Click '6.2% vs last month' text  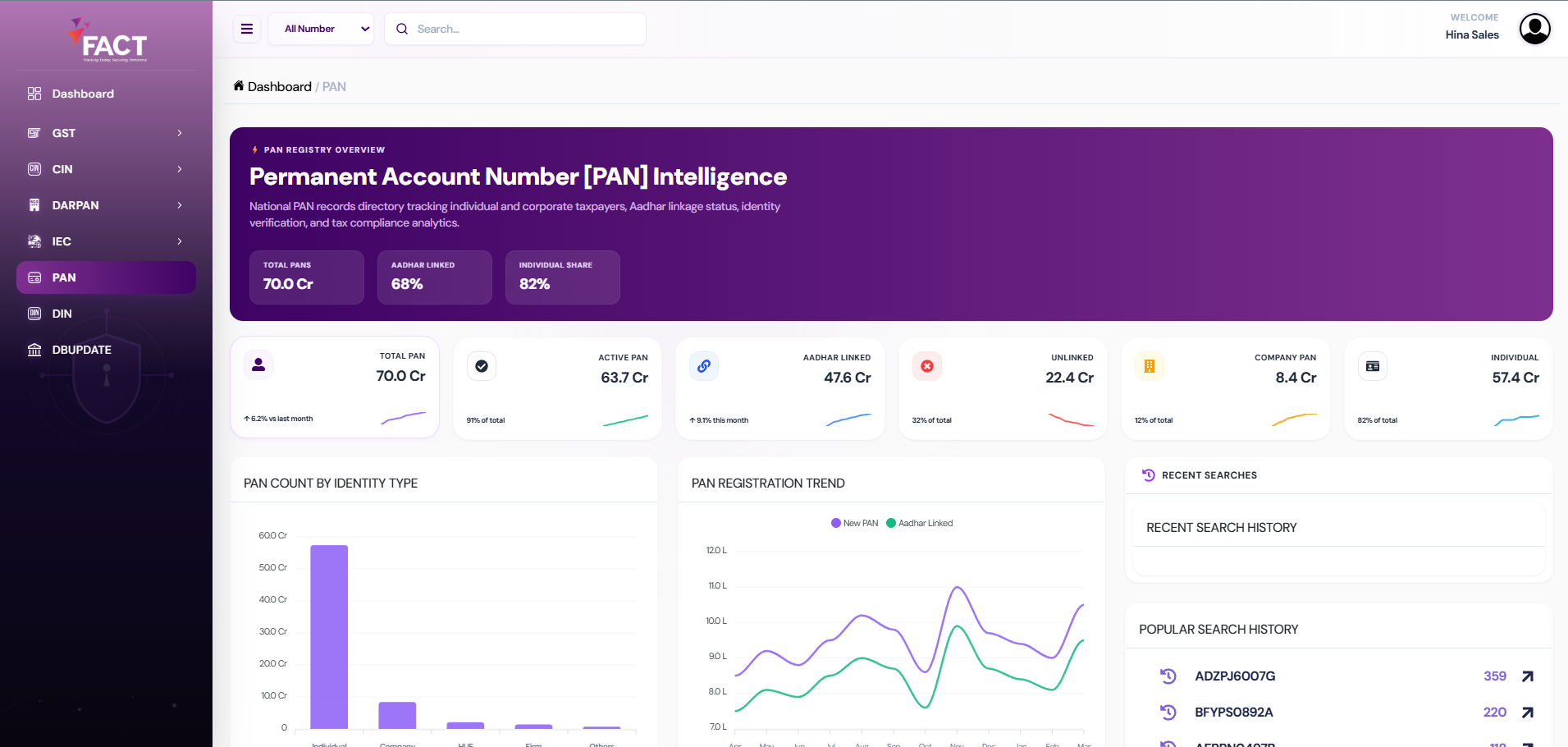click(278, 419)
